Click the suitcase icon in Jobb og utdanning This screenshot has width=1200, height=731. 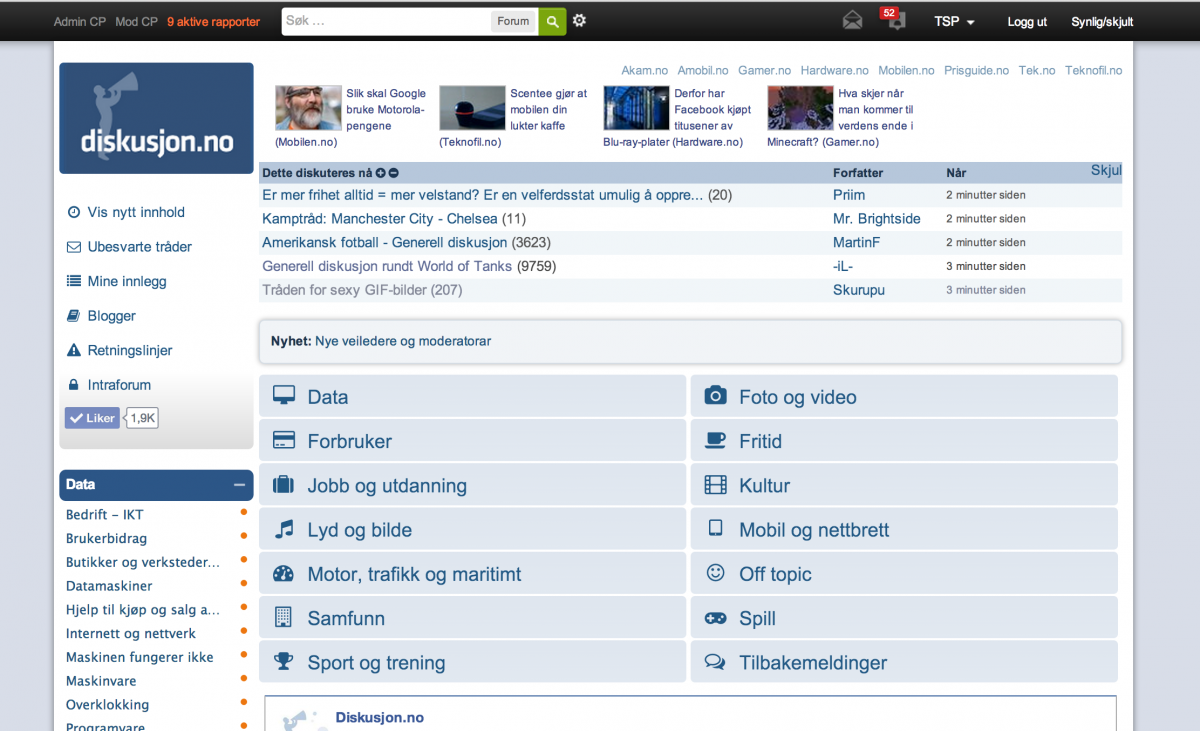[x=284, y=485]
